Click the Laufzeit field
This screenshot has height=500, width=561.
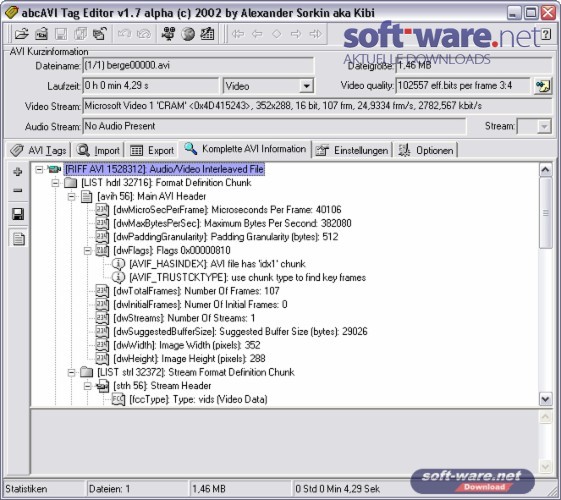point(150,86)
